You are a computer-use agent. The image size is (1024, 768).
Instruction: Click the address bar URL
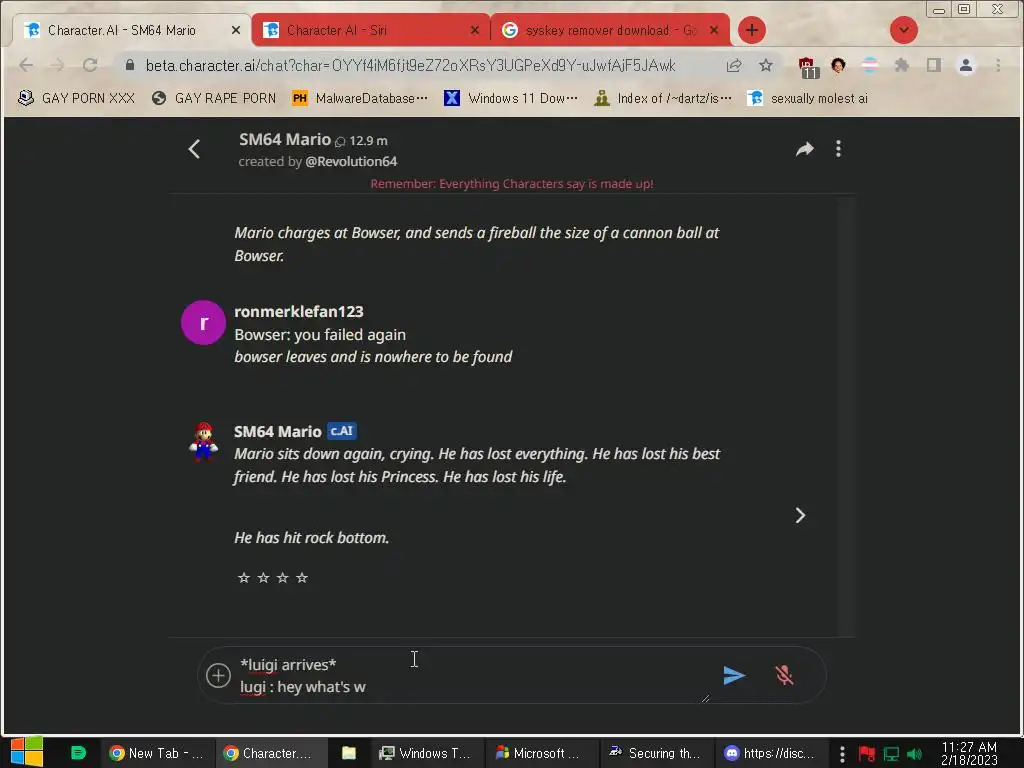coord(410,65)
